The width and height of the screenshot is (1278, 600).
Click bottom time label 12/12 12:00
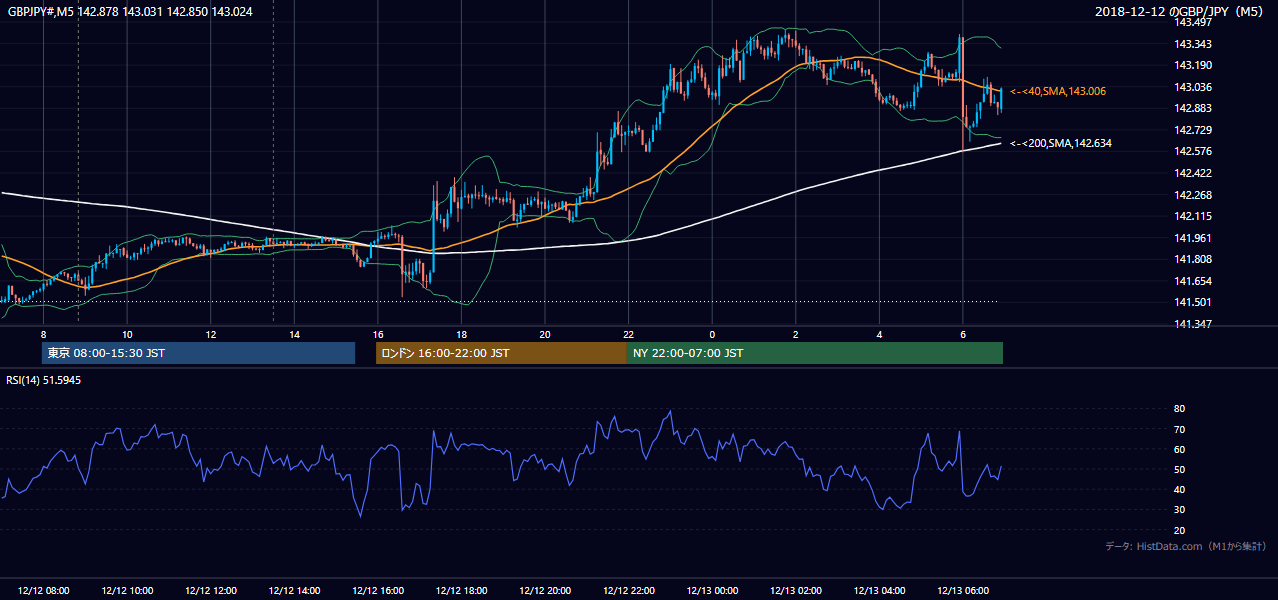(211, 591)
